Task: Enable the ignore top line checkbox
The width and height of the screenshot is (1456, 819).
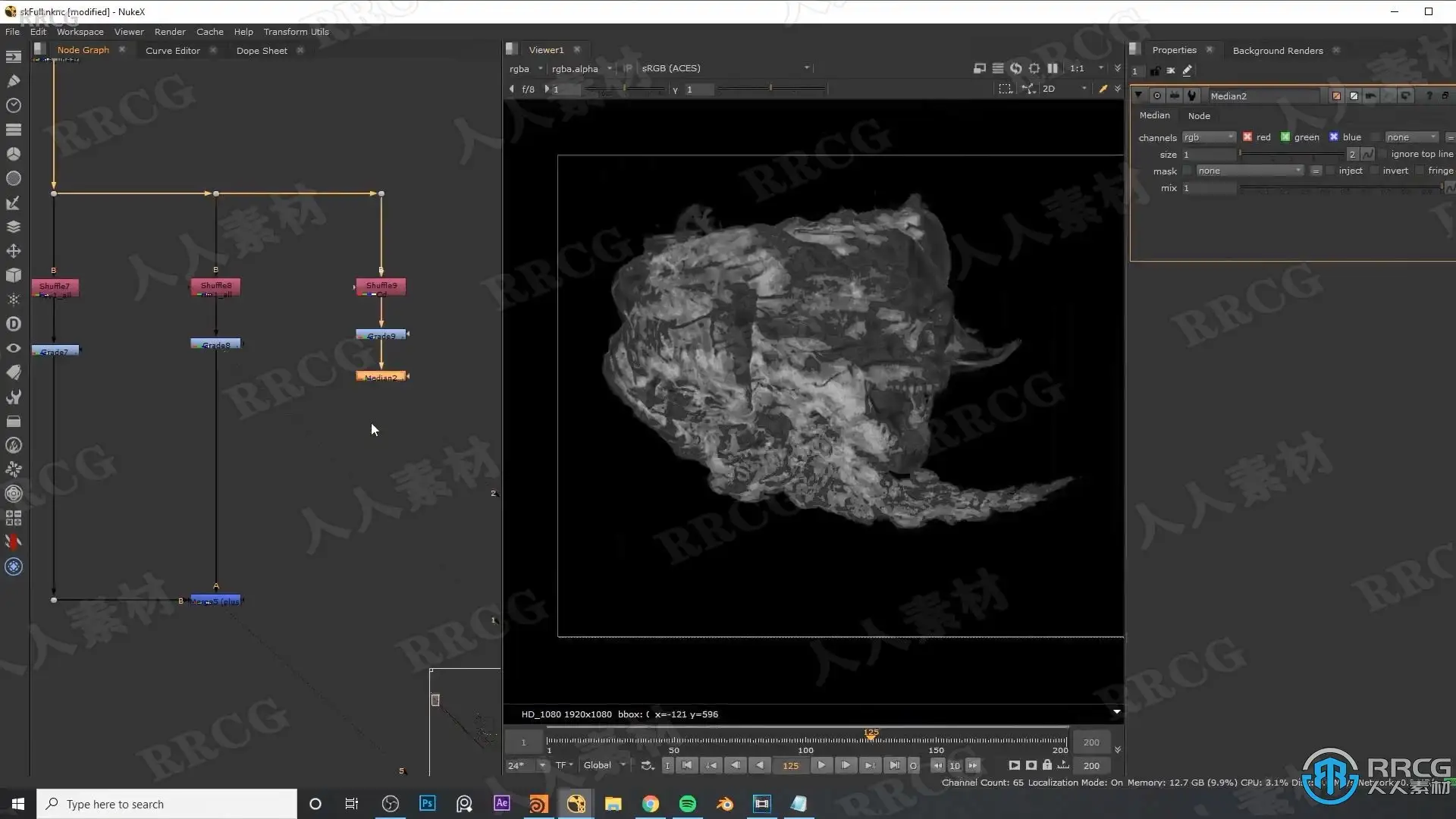Action: tap(1382, 154)
